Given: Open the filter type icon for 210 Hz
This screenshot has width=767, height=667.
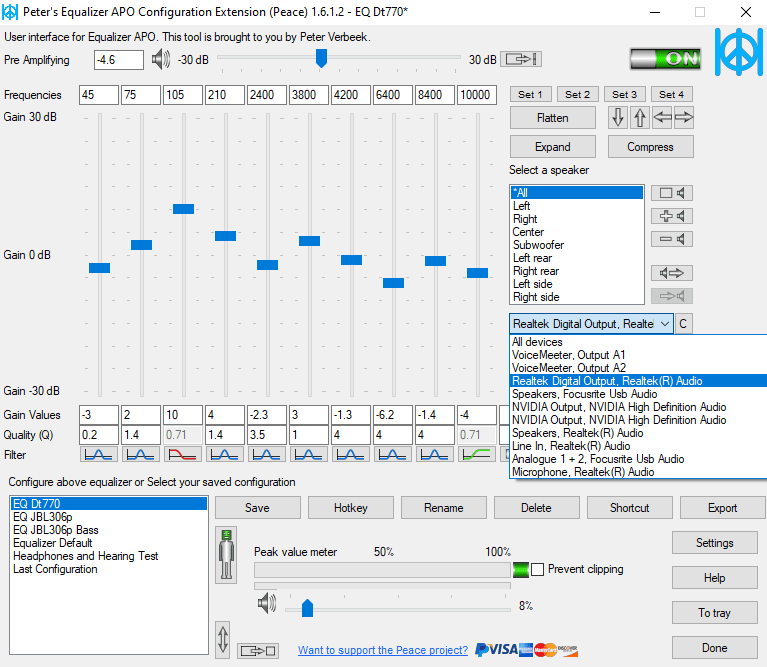Looking at the screenshot, I should [225, 455].
